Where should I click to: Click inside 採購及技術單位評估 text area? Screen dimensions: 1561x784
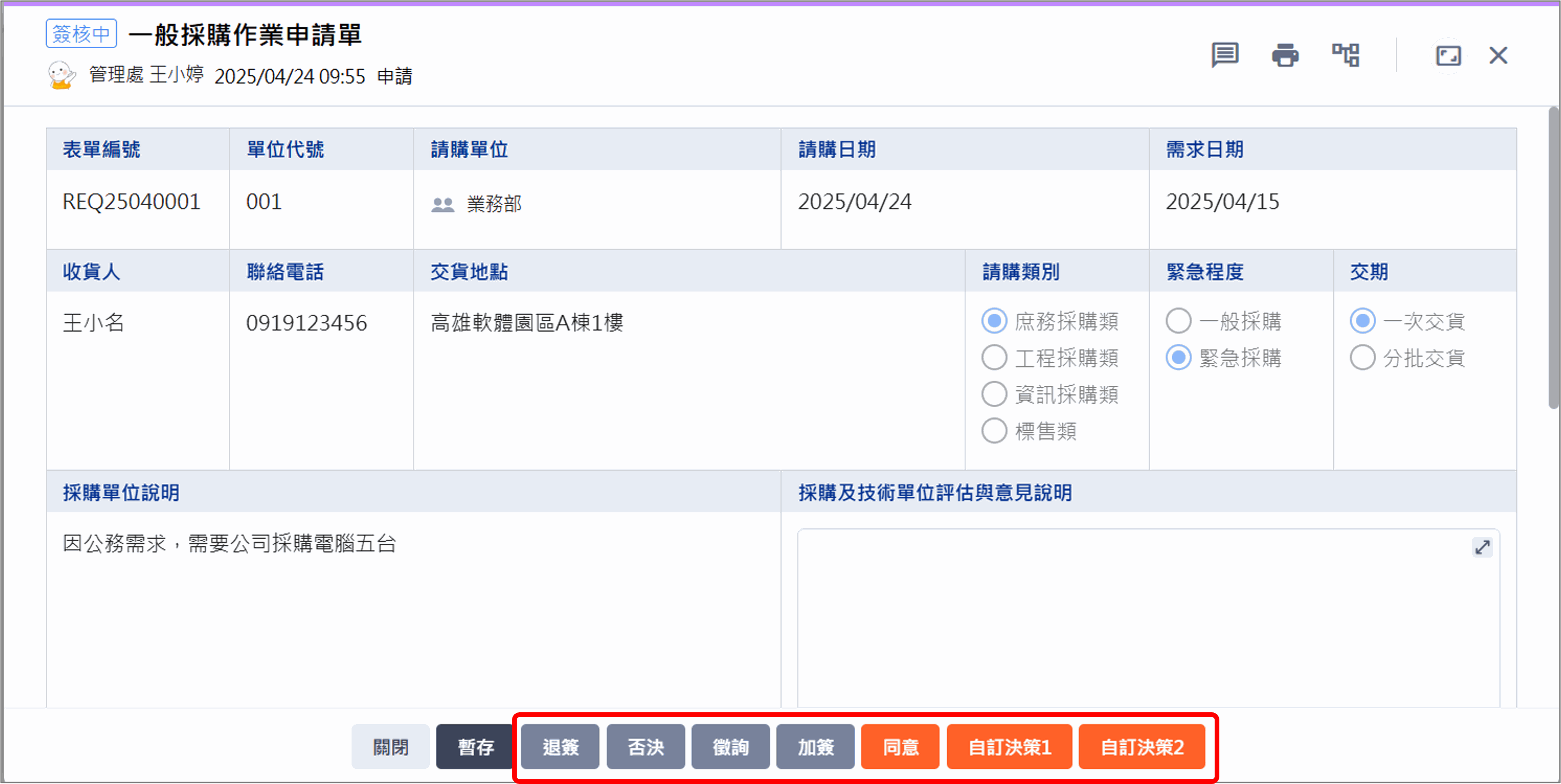click(1148, 618)
